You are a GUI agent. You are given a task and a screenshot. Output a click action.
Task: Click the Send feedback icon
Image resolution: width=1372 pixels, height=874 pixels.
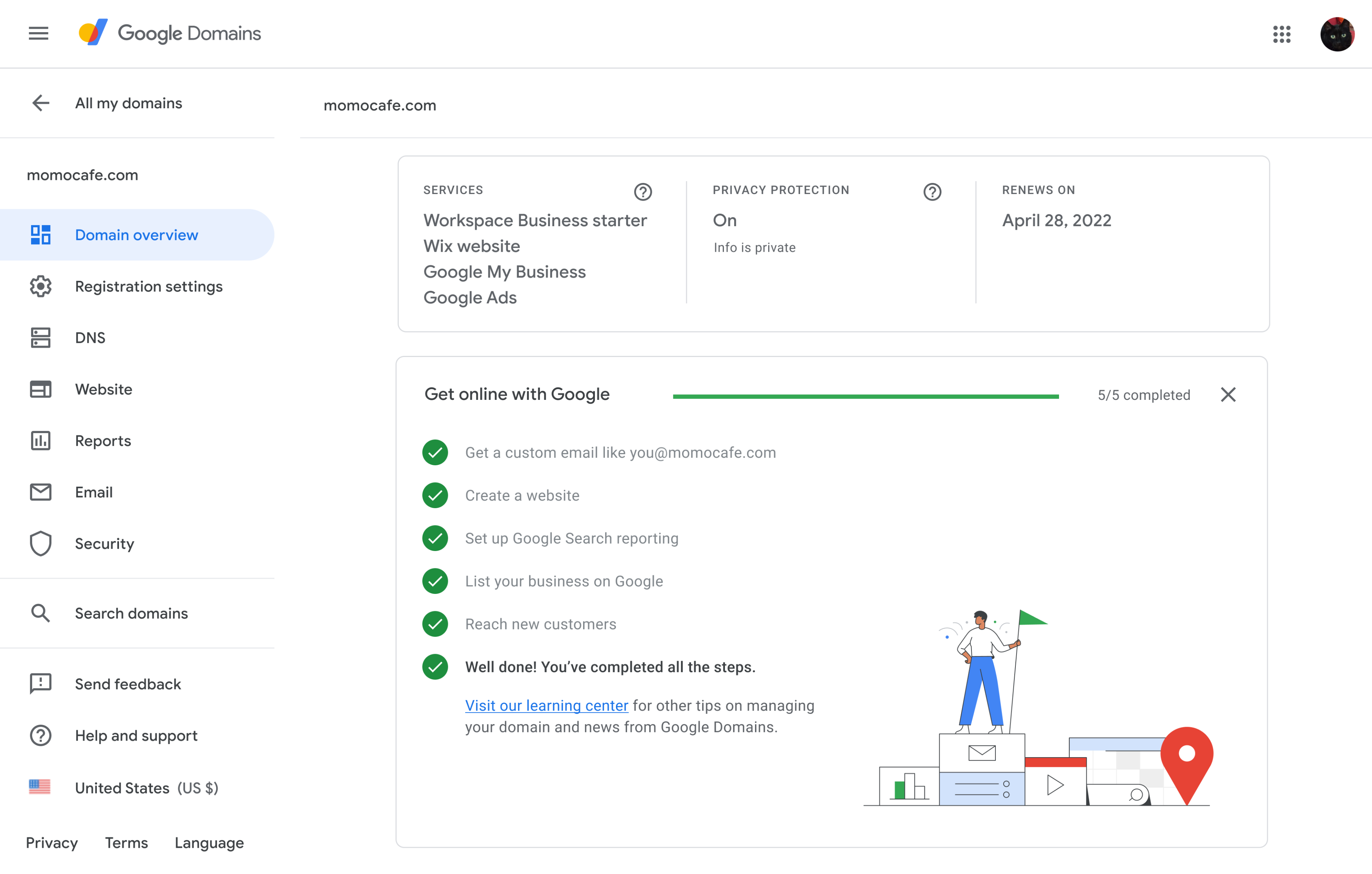(x=40, y=684)
